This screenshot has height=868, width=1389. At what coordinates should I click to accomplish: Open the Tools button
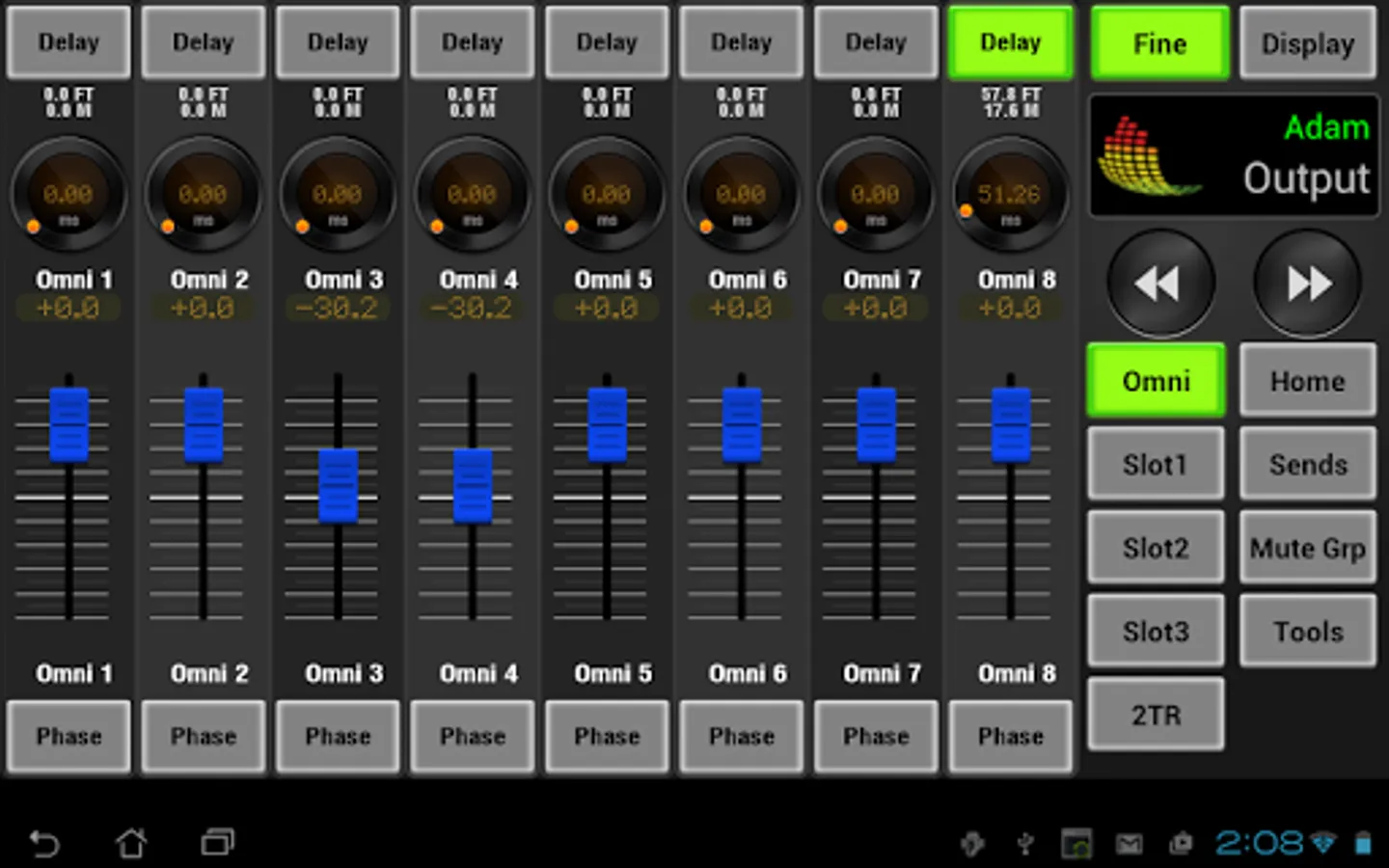click(1308, 632)
